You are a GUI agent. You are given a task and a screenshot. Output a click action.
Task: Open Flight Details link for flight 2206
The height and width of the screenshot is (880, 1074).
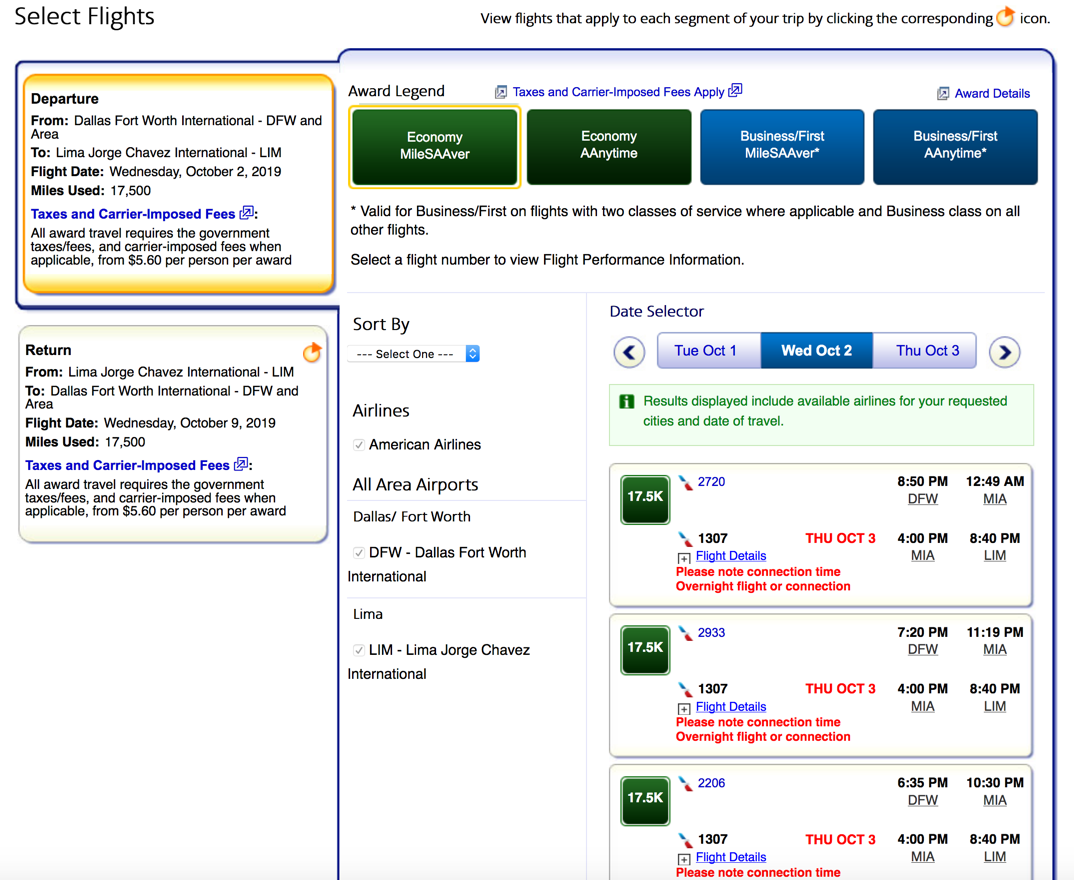click(x=731, y=857)
